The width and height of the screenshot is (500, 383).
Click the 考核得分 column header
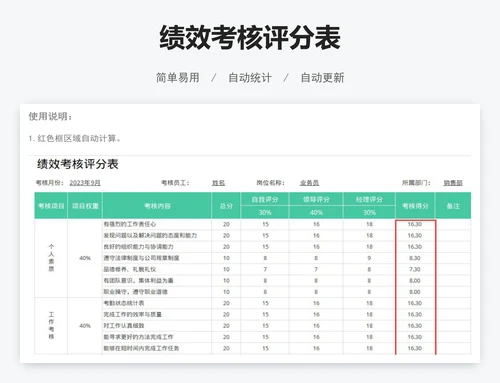click(415, 206)
